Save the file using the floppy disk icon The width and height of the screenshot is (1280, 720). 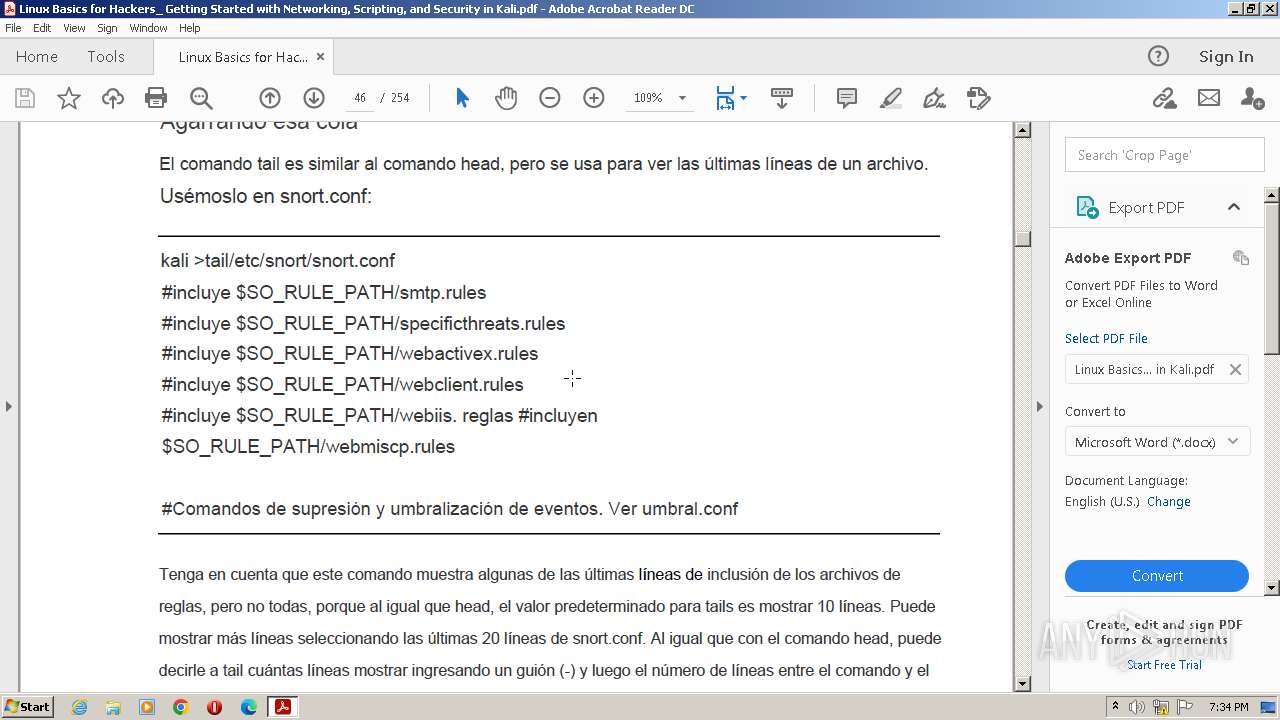click(x=25, y=98)
